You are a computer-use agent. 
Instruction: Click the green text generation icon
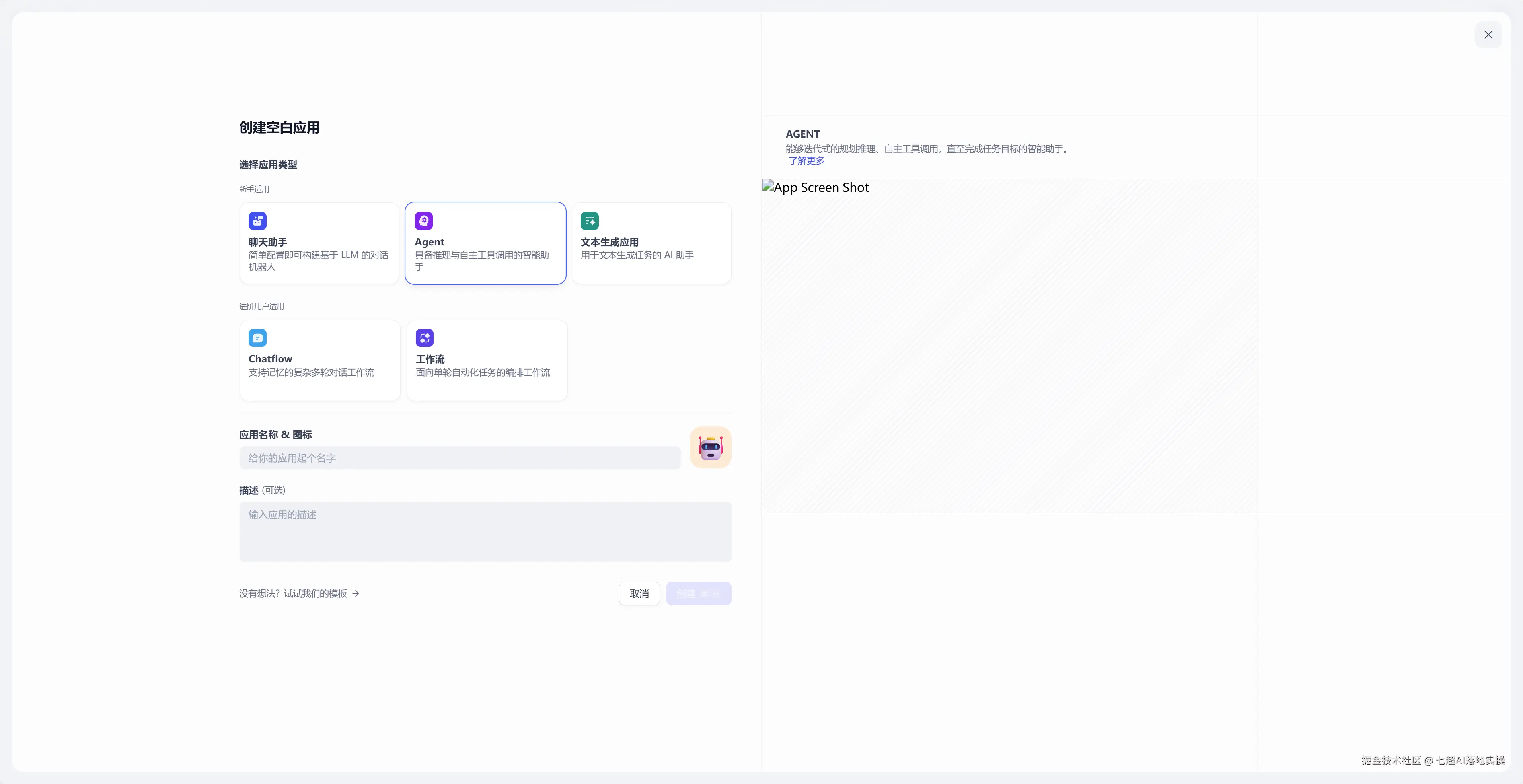pyautogui.click(x=590, y=220)
